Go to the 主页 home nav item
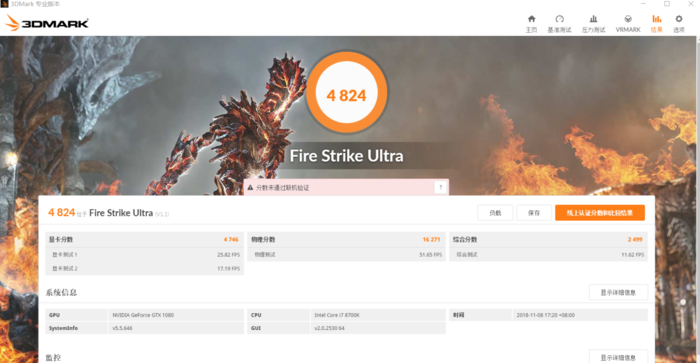This screenshot has height=363, width=700. (x=531, y=24)
